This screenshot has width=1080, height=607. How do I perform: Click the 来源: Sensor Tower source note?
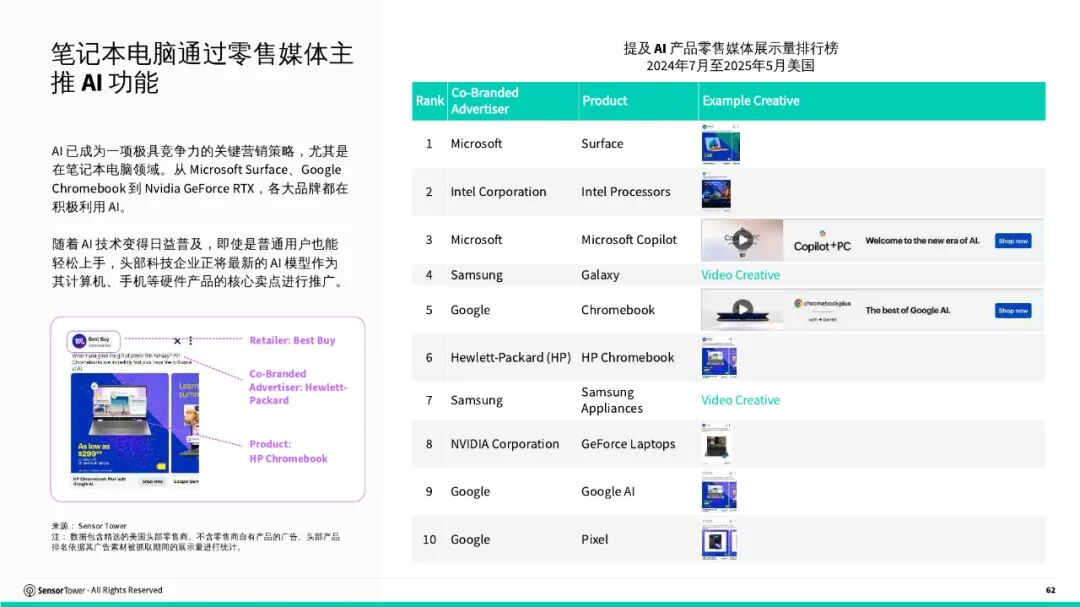(x=89, y=526)
